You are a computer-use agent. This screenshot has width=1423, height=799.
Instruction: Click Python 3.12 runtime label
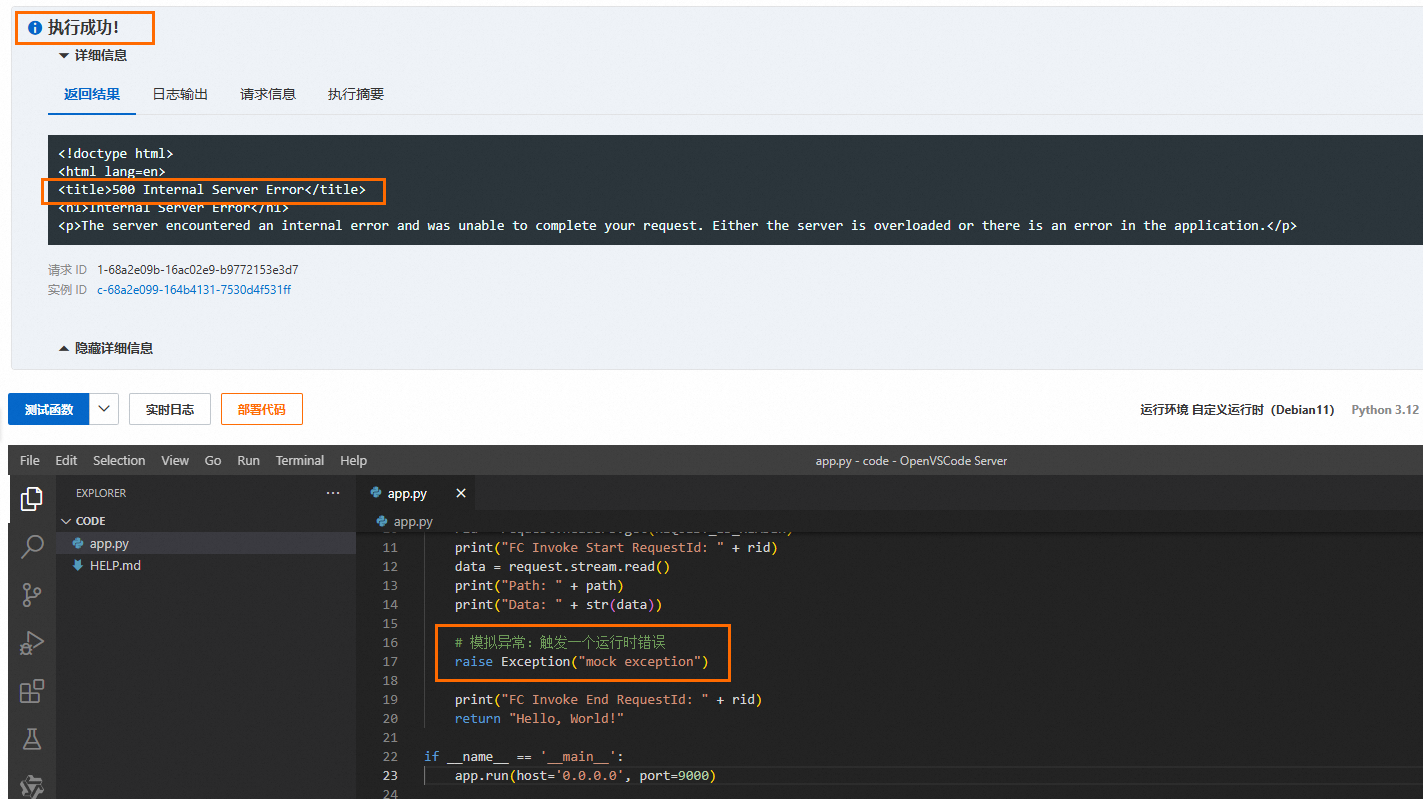coord(1385,410)
